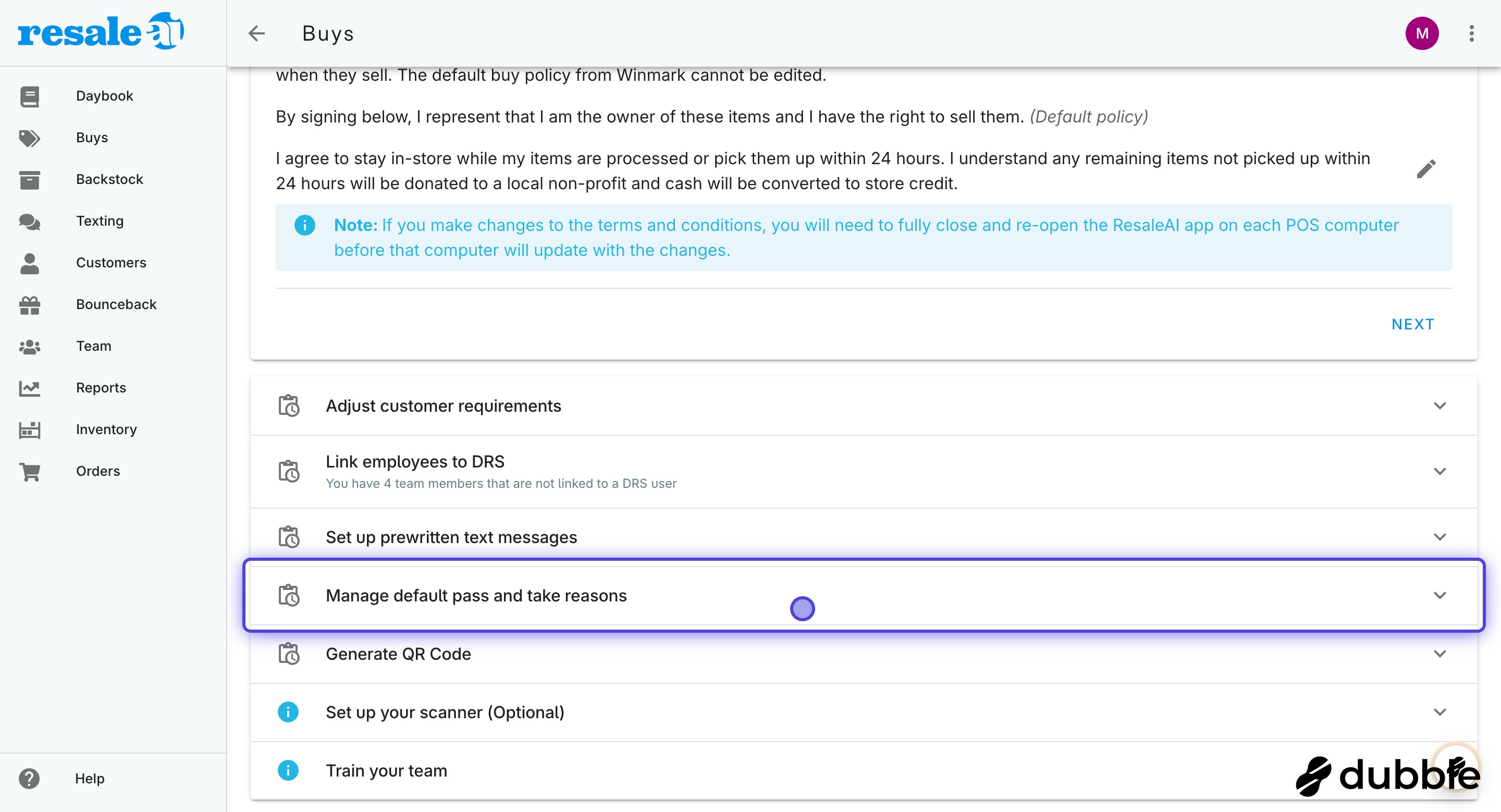The height and width of the screenshot is (812, 1501).
Task: Click clipboard icon beside Set up prewritten text messages
Action: [288, 537]
